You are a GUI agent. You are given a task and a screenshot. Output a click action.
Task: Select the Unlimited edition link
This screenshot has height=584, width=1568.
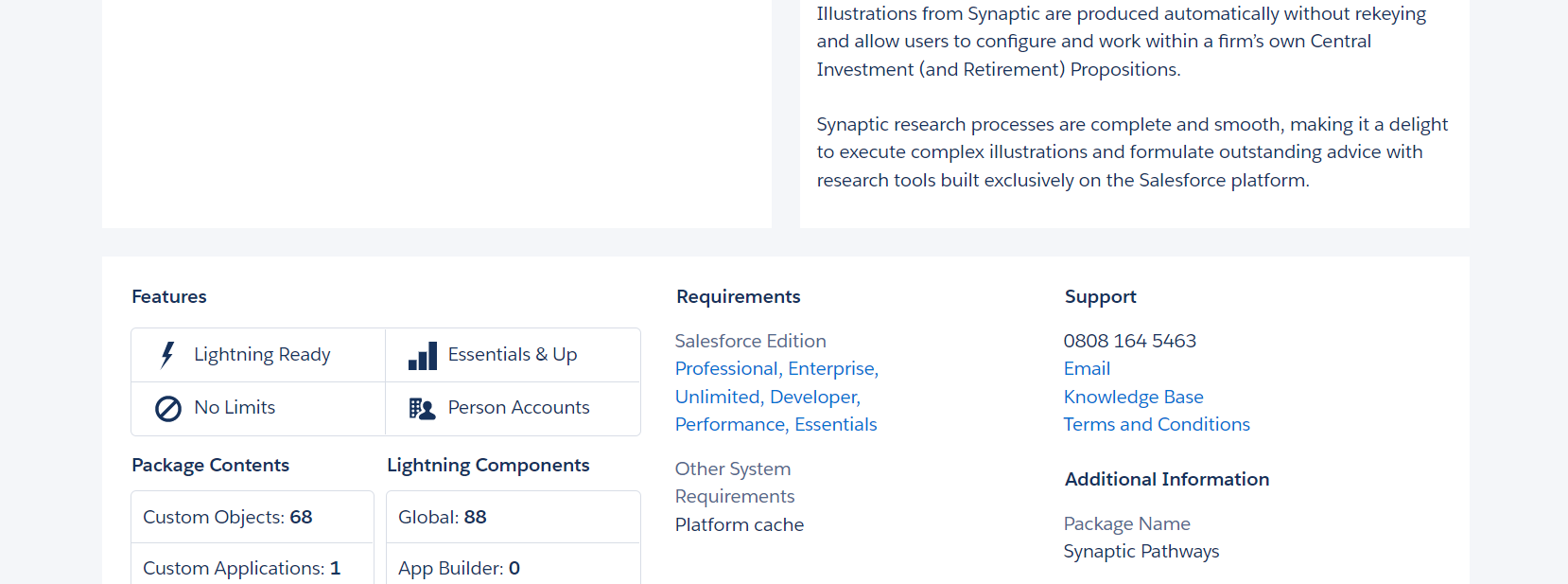(718, 398)
